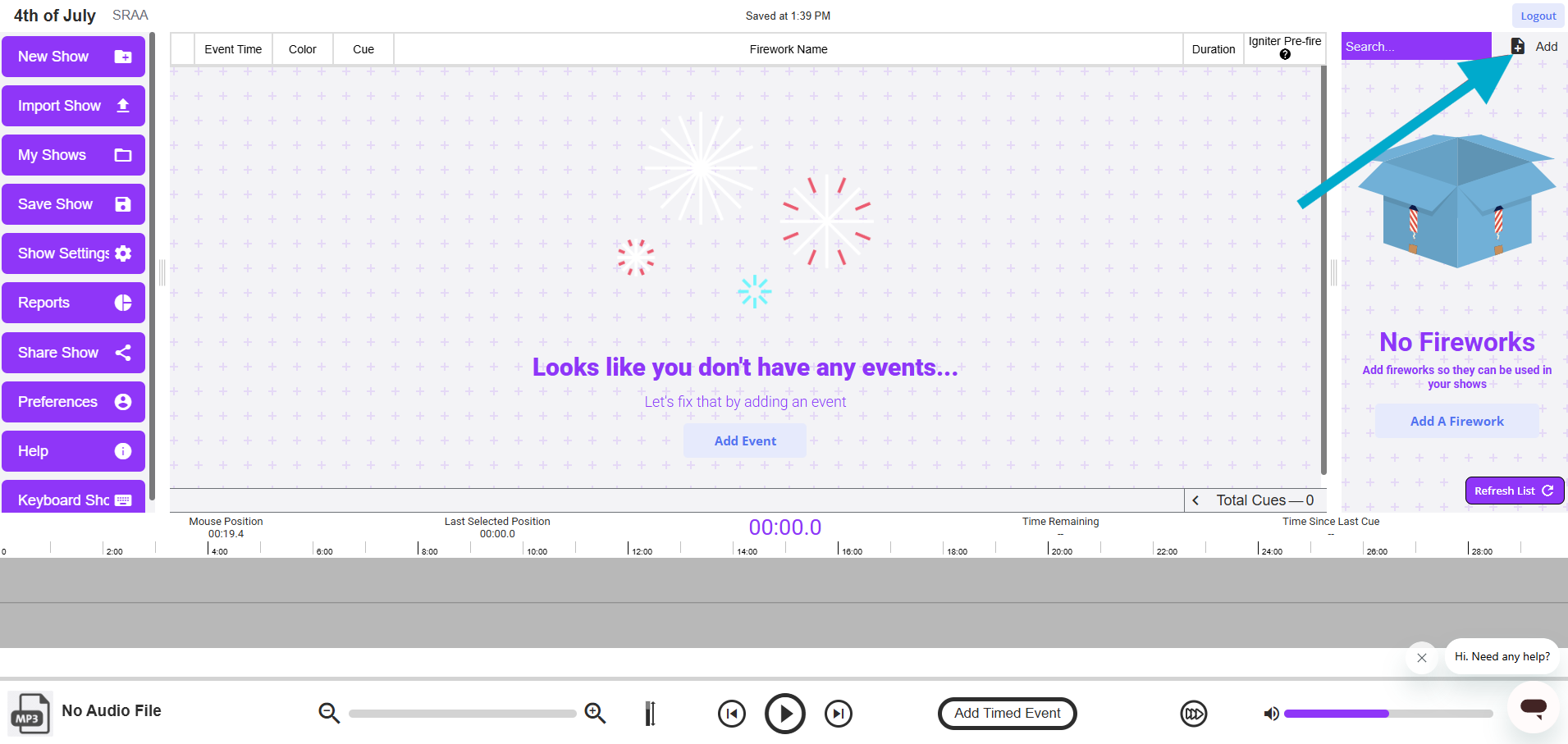Open Help from the sidebar
This screenshot has height=744, width=1568.
point(123,450)
